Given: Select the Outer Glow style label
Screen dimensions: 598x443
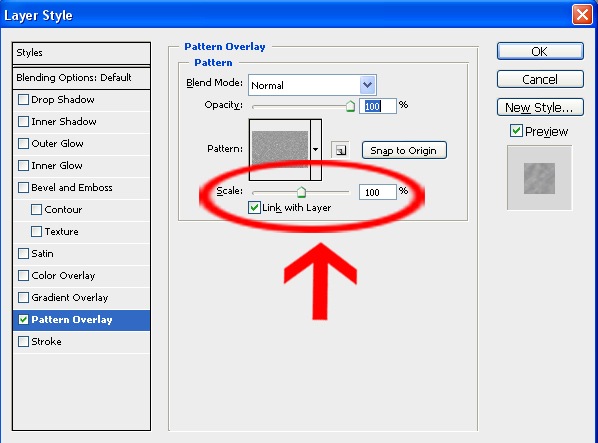Looking at the screenshot, I should point(57,144).
